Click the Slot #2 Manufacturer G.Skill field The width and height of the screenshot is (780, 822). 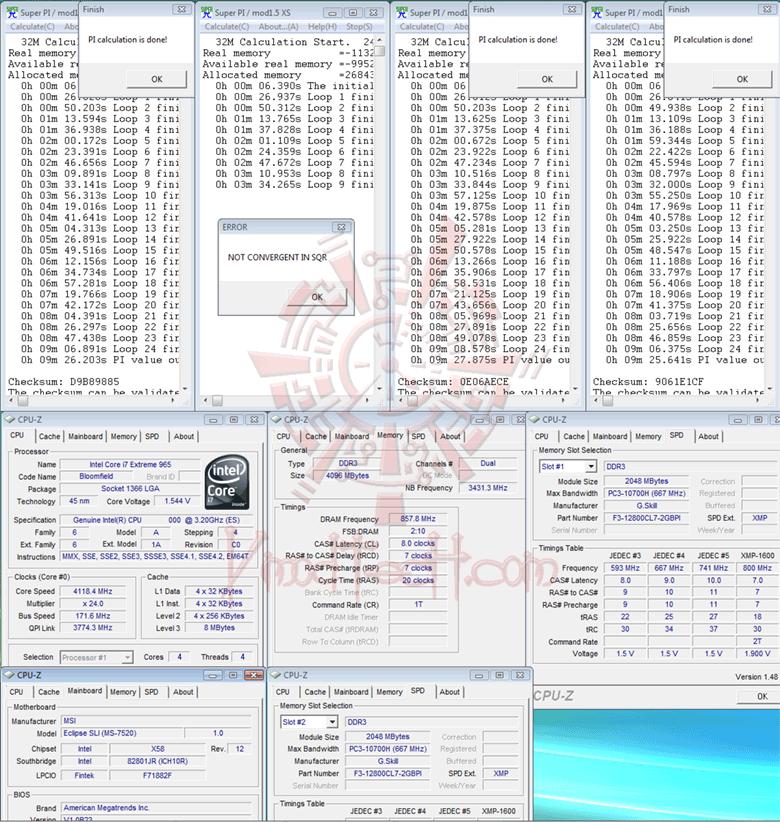point(387,761)
